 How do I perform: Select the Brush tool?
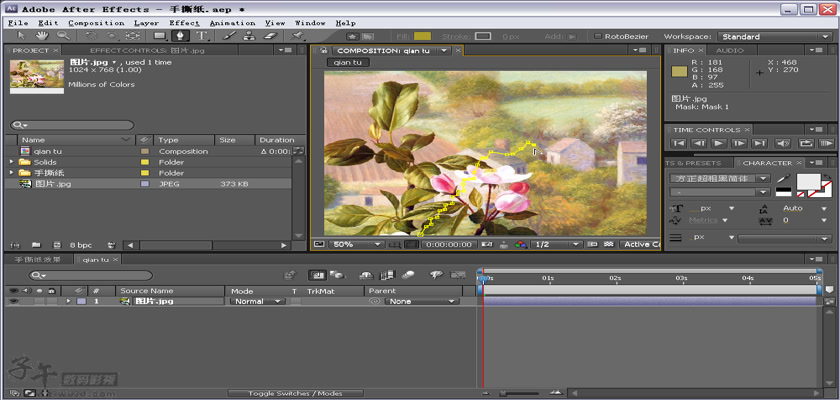click(229, 36)
